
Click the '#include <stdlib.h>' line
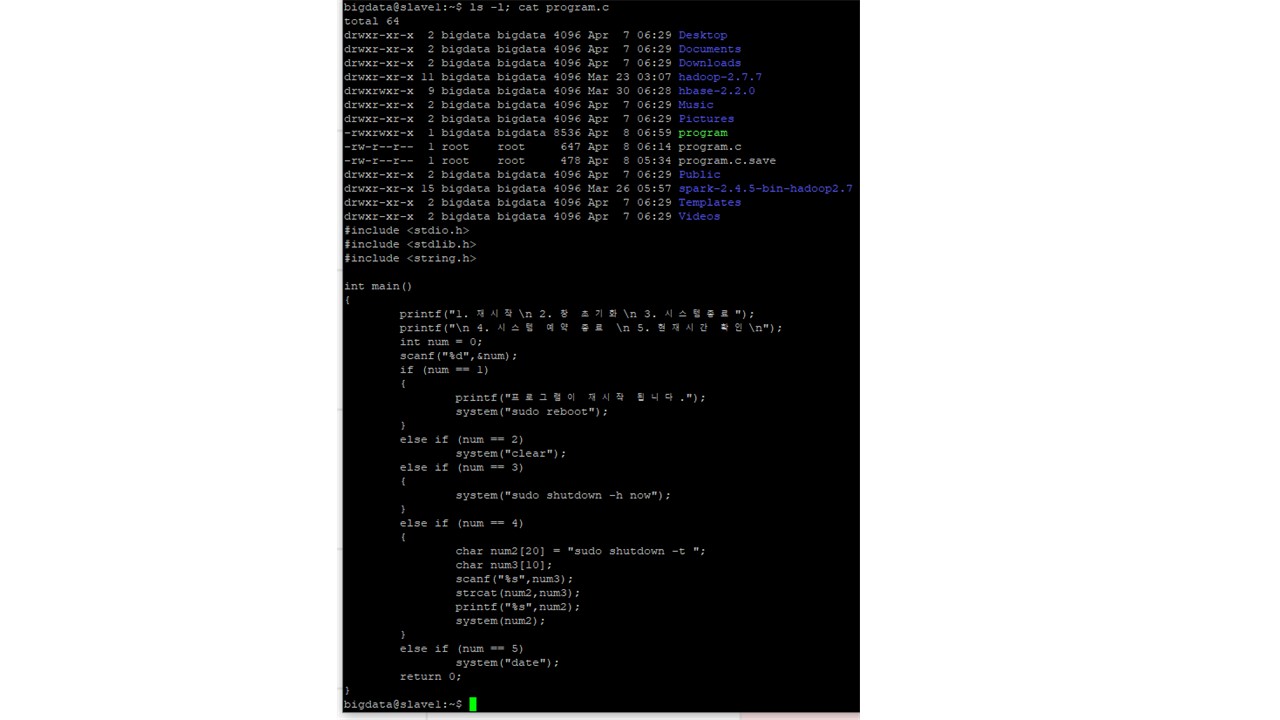click(x=410, y=245)
